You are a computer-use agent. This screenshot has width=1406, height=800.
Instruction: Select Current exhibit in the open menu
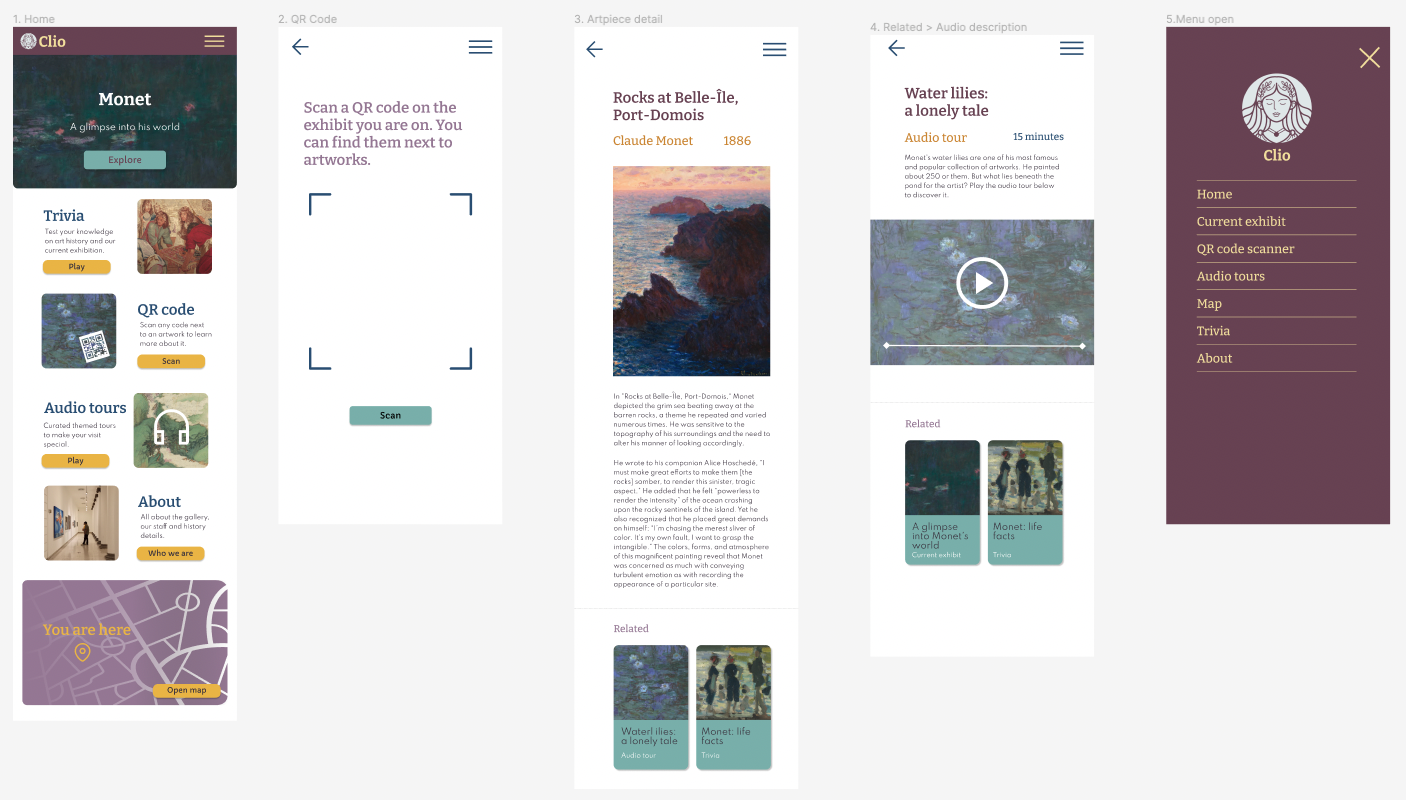[x=1276, y=222]
